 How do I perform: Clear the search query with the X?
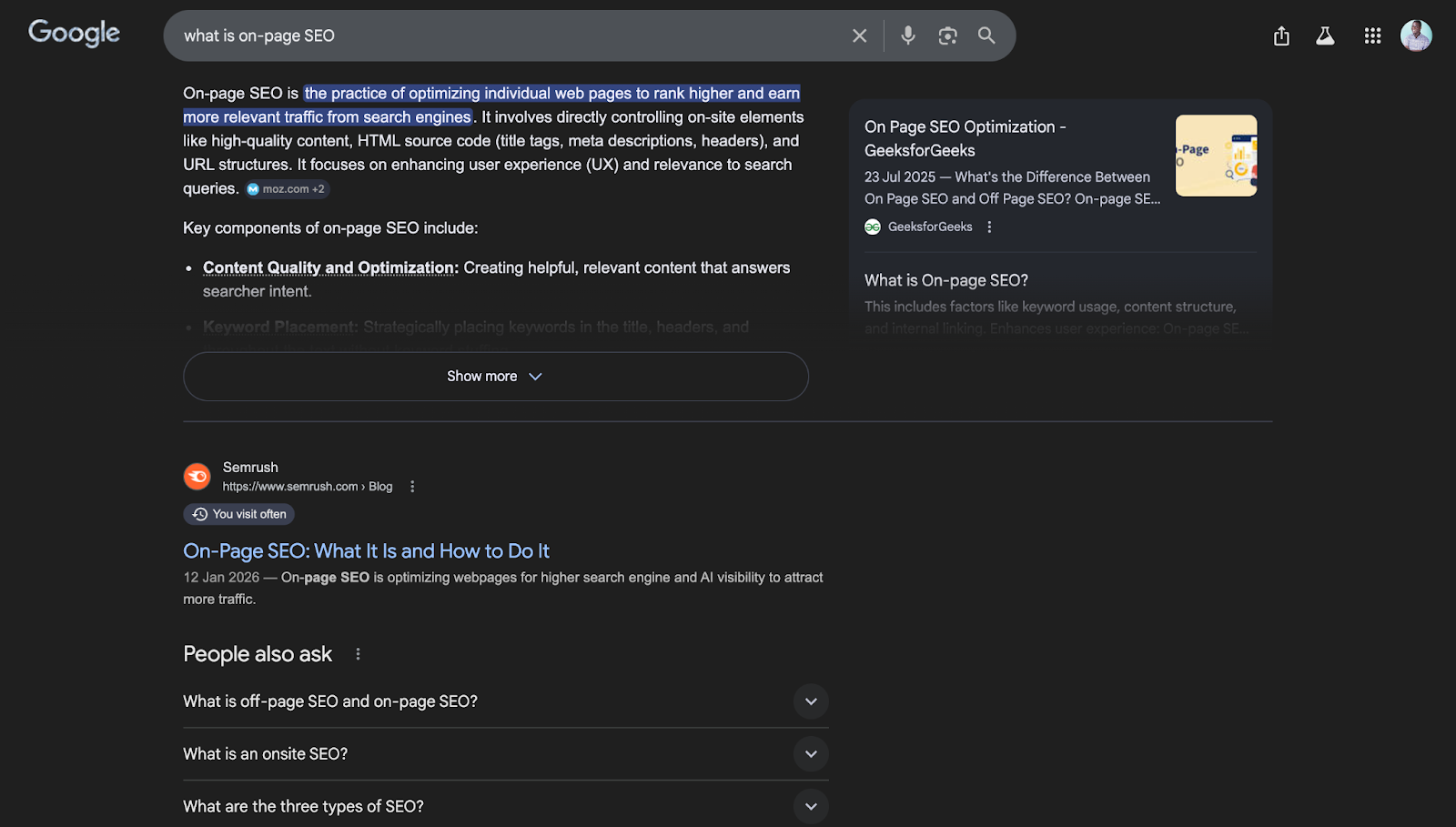tap(859, 35)
